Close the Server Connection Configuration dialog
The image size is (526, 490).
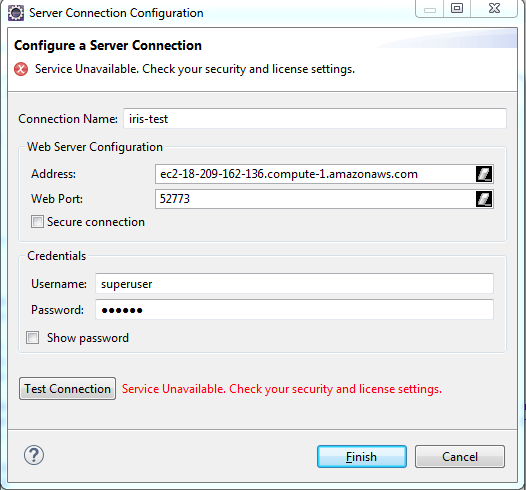click(x=494, y=9)
